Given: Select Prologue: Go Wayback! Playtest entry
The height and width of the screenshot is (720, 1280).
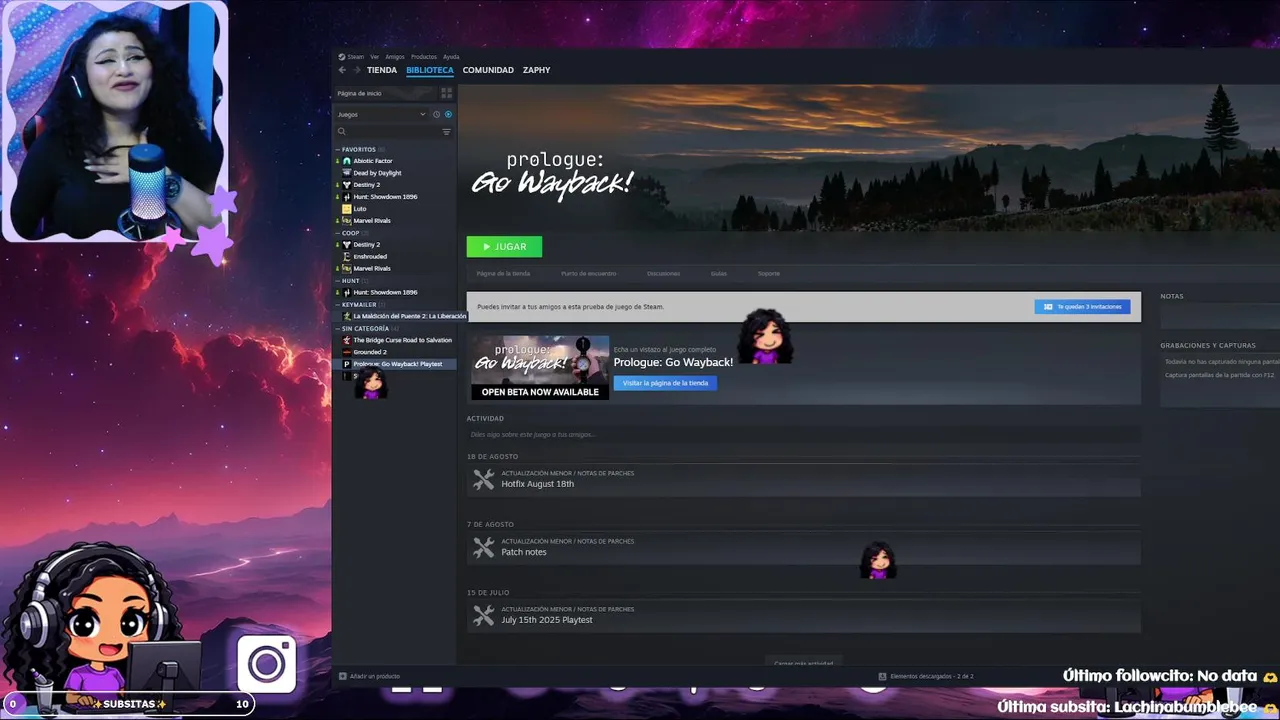Looking at the screenshot, I should [397, 364].
